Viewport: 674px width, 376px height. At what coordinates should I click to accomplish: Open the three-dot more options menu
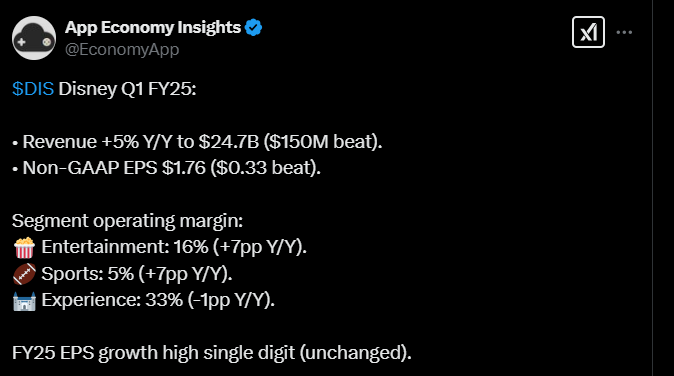(x=624, y=32)
